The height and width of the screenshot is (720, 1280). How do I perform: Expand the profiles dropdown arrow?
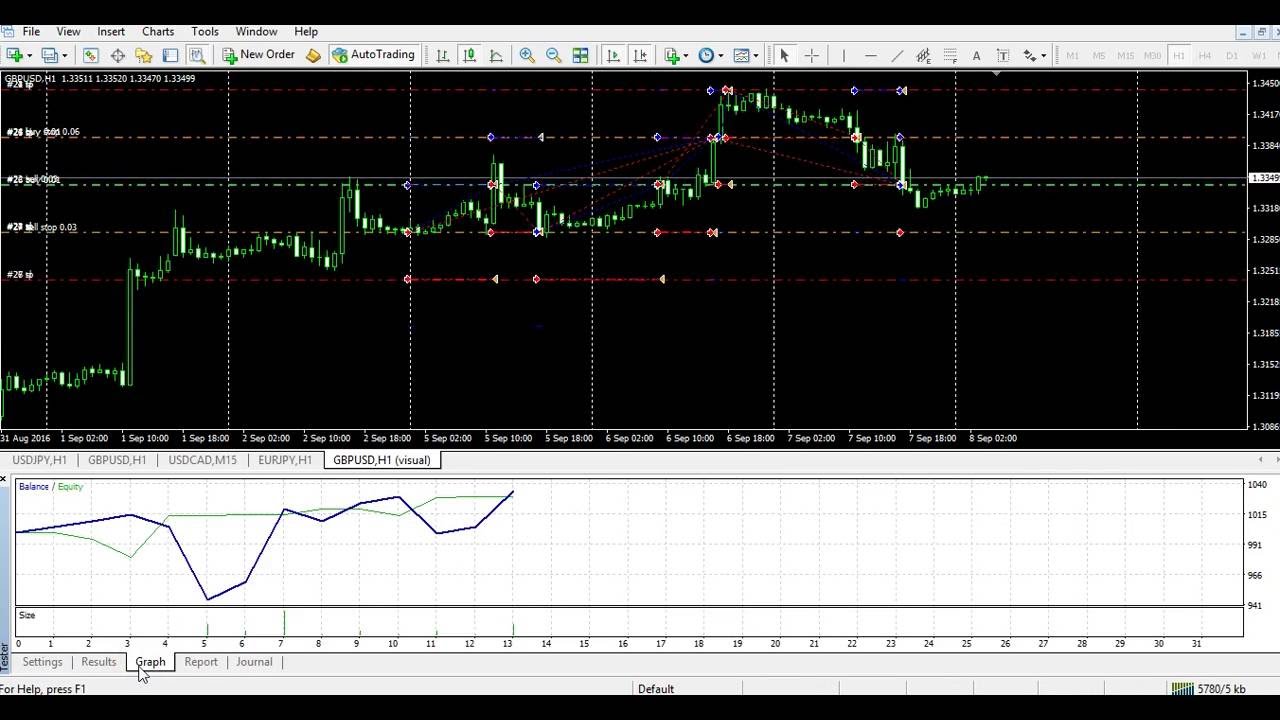(64, 55)
